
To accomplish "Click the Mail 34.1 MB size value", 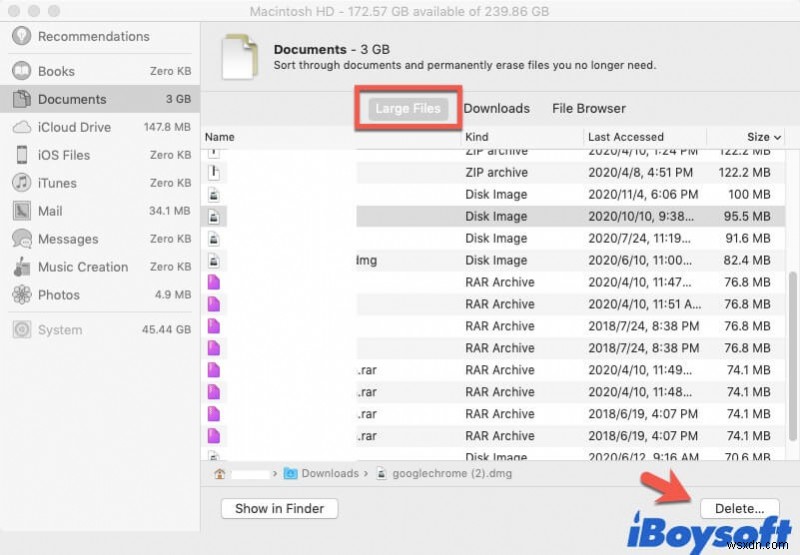I will click(169, 211).
